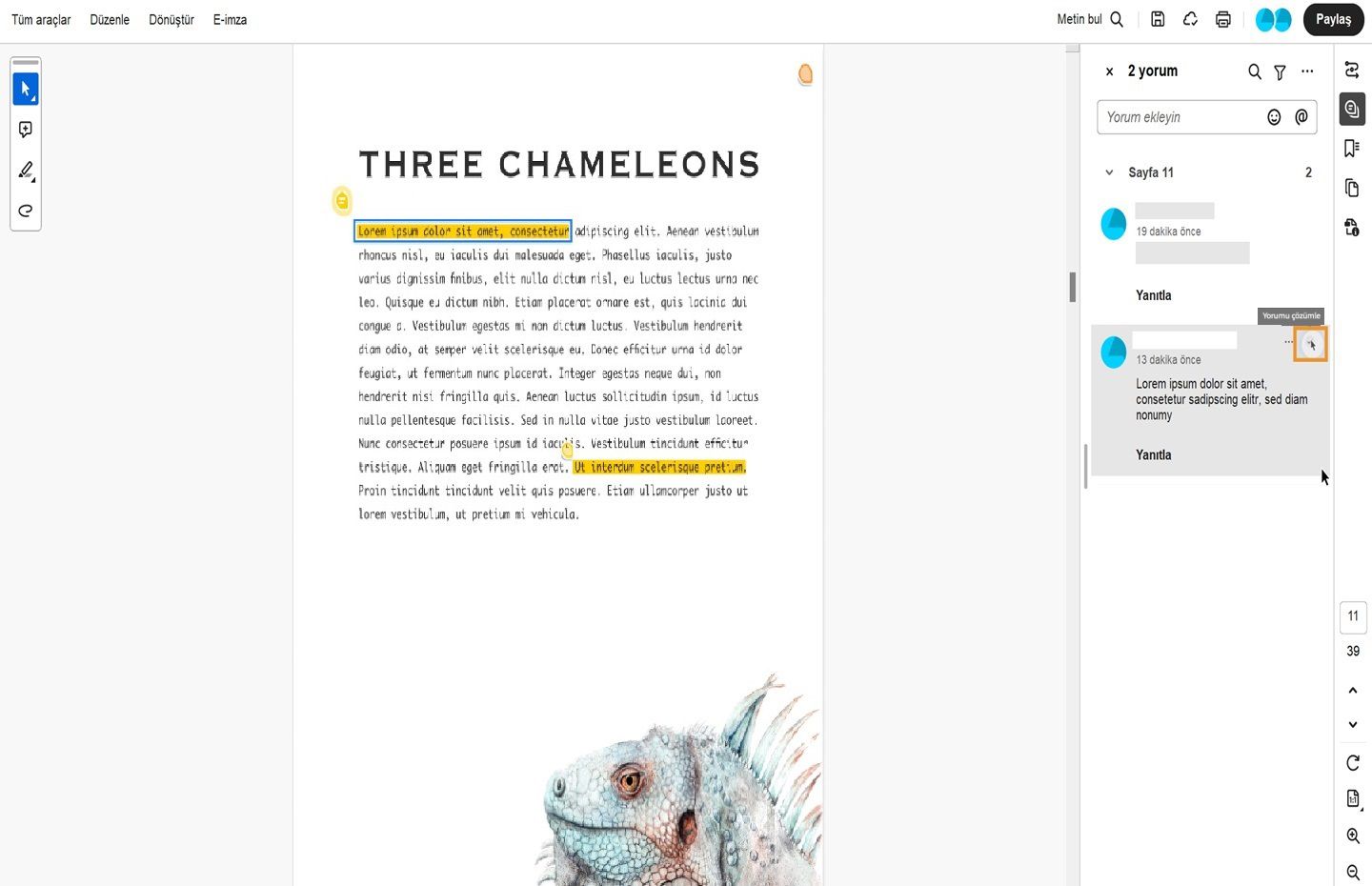
Task: Open the Dönüştür menu
Action: tap(171, 19)
